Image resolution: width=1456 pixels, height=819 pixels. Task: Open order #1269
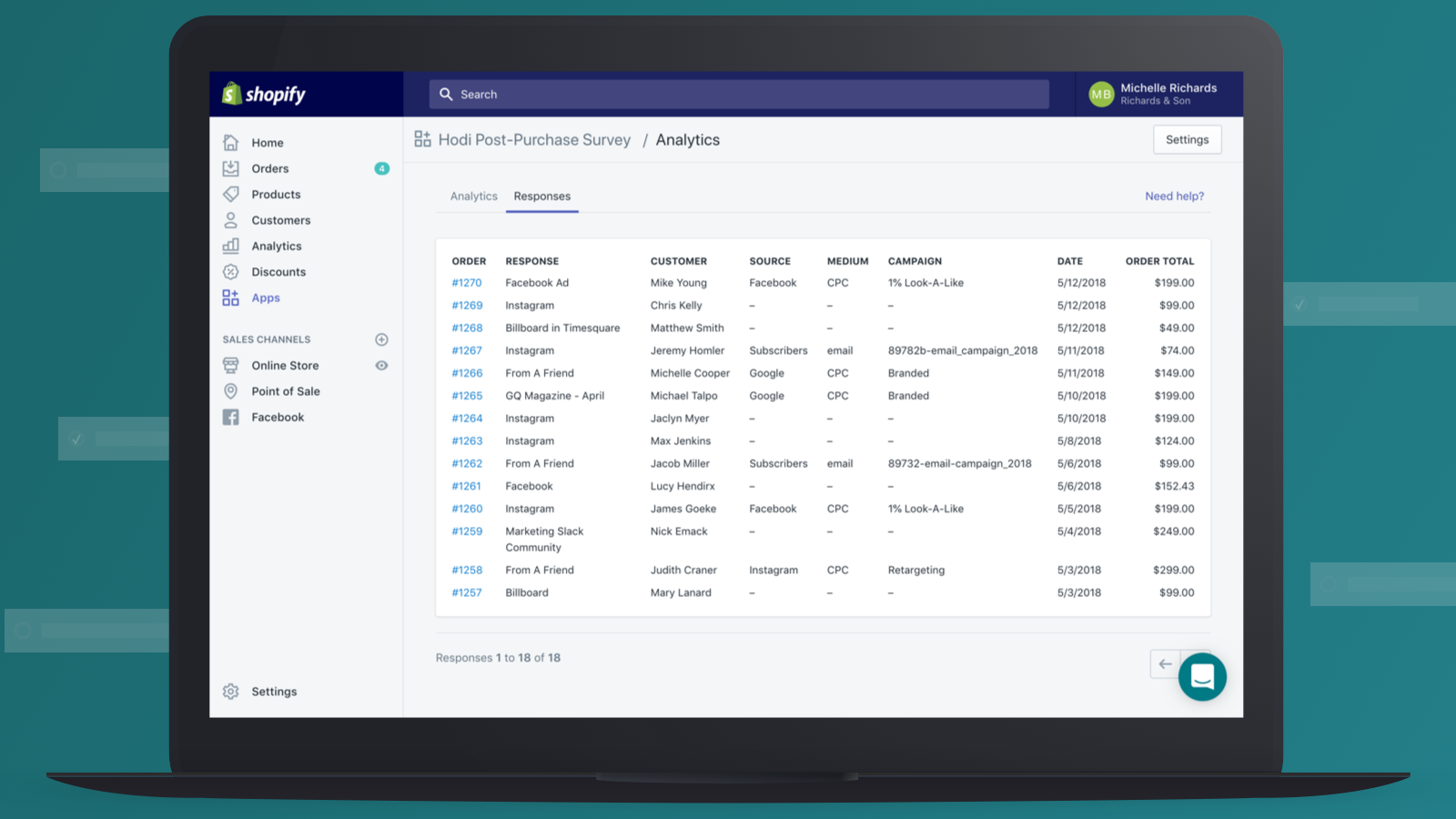[467, 306]
